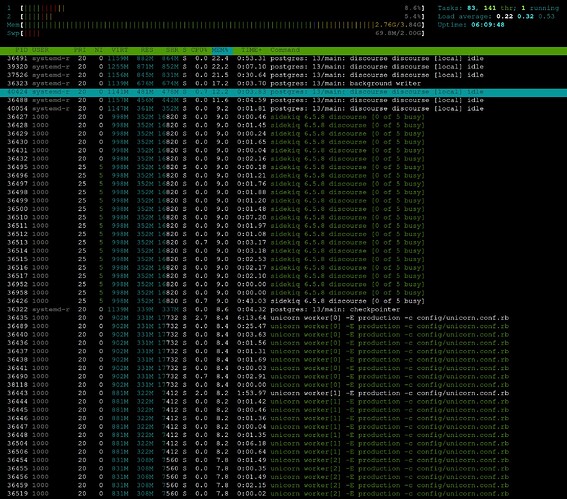Image resolution: width=567 pixels, height=499 pixels.
Task: Click the Tasks count line
Action: (x=498, y=8)
